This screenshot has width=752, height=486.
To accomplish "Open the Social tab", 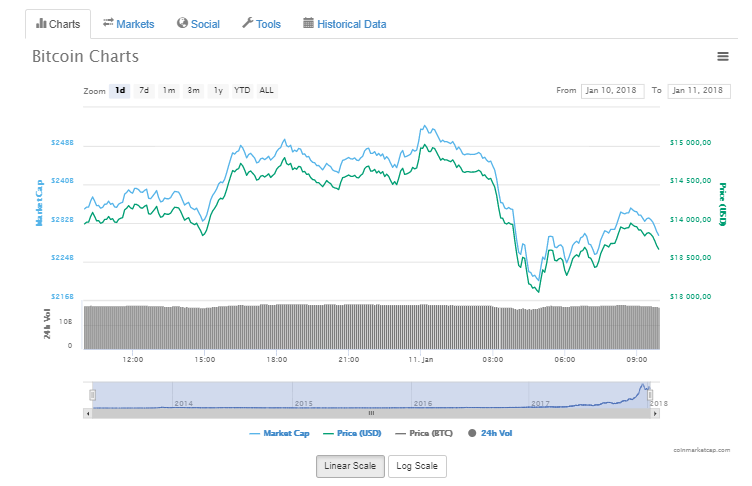I will coord(198,24).
